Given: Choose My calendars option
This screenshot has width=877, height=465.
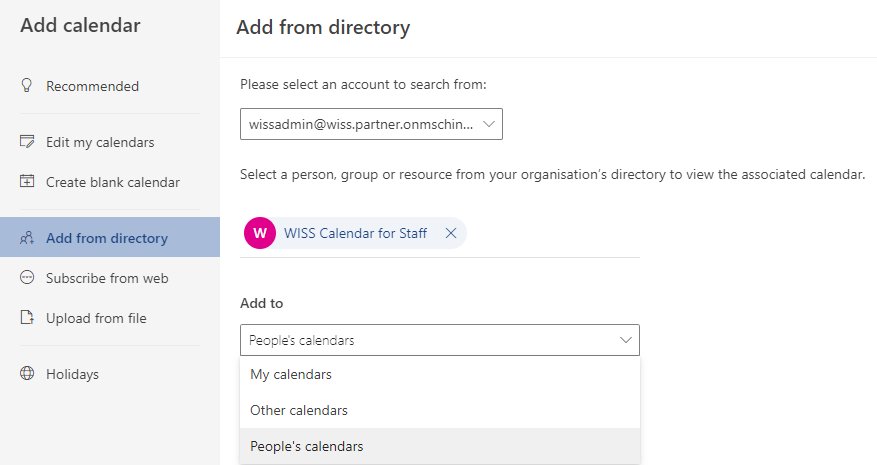Looking at the screenshot, I should pyautogui.click(x=440, y=374).
